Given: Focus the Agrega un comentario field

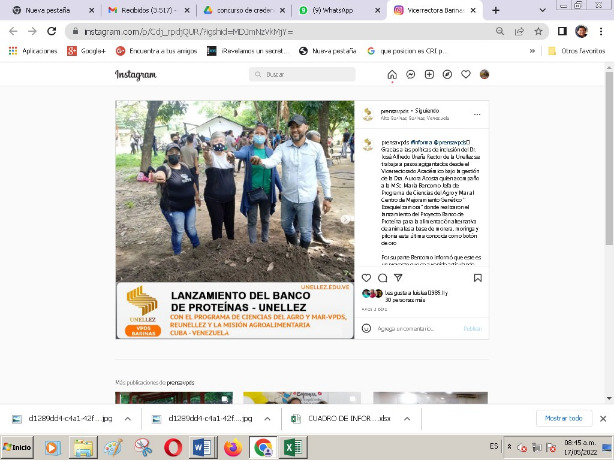Looking at the screenshot, I should point(405,328).
